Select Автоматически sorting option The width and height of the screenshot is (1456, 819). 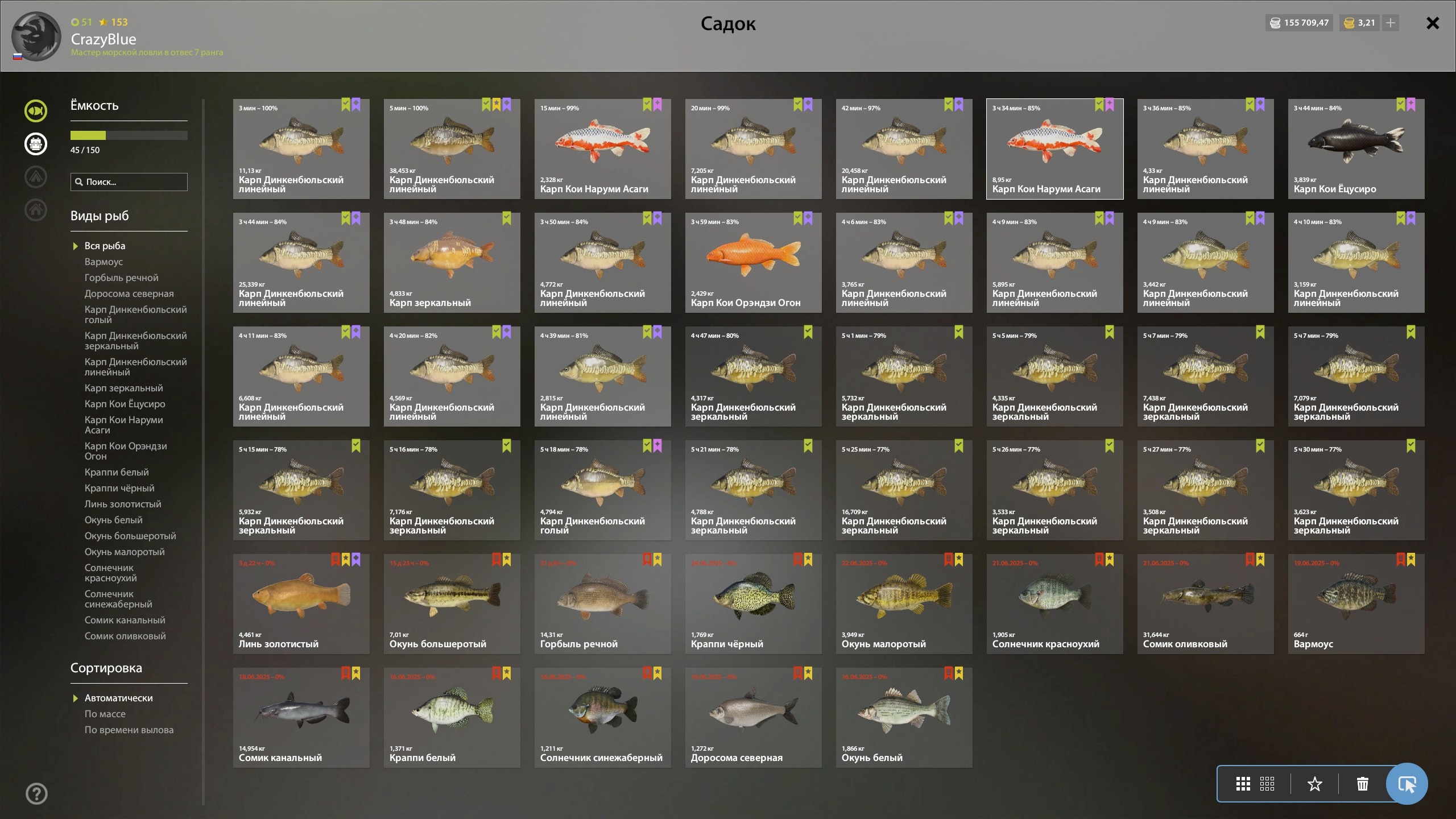point(119,698)
